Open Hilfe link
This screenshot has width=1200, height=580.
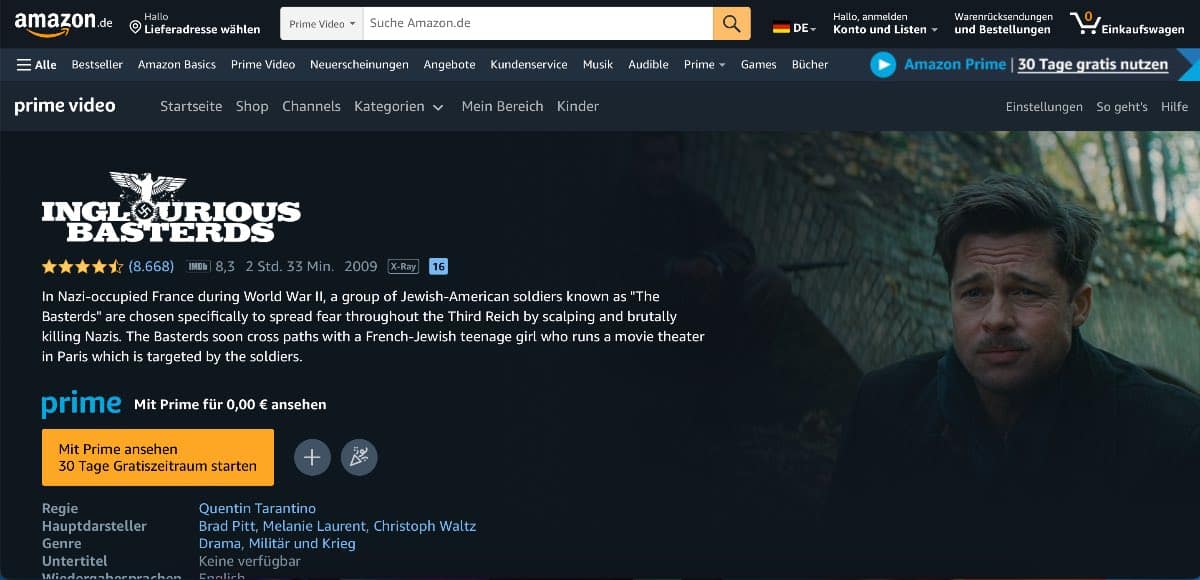1174,107
